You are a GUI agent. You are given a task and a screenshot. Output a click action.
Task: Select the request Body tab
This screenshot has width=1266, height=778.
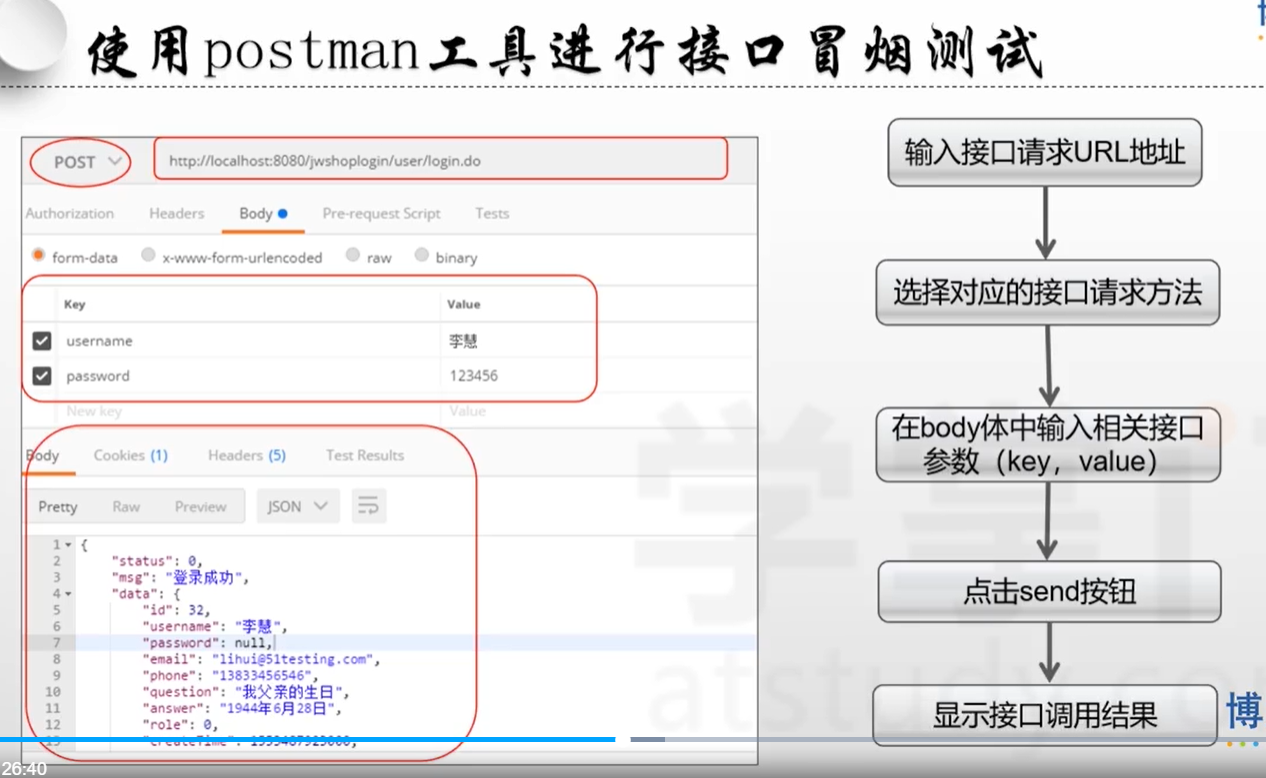[263, 213]
